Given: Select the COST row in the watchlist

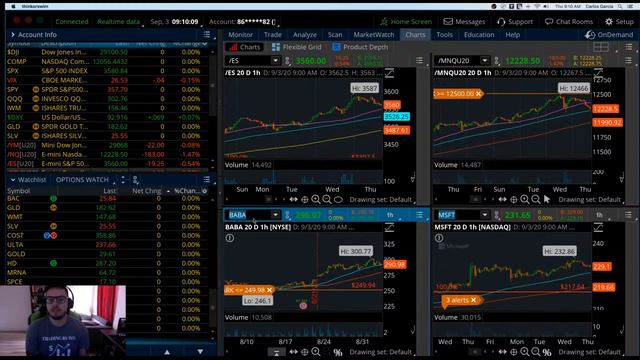Looking at the screenshot, I should click(107, 236).
